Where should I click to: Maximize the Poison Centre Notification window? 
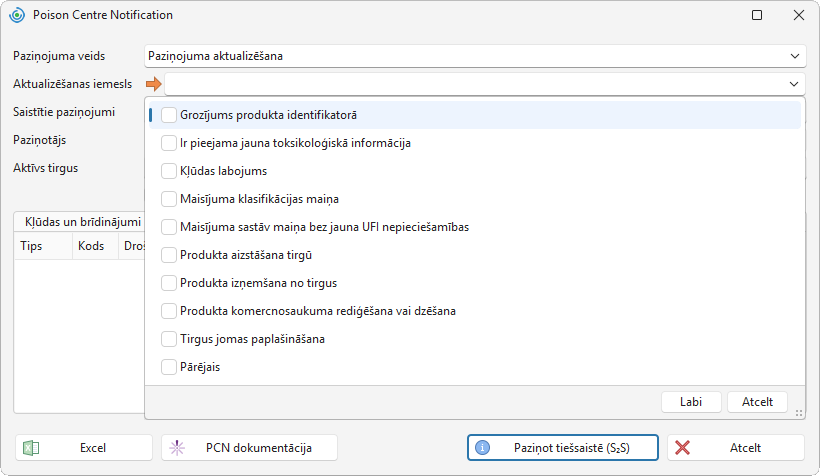tap(757, 15)
